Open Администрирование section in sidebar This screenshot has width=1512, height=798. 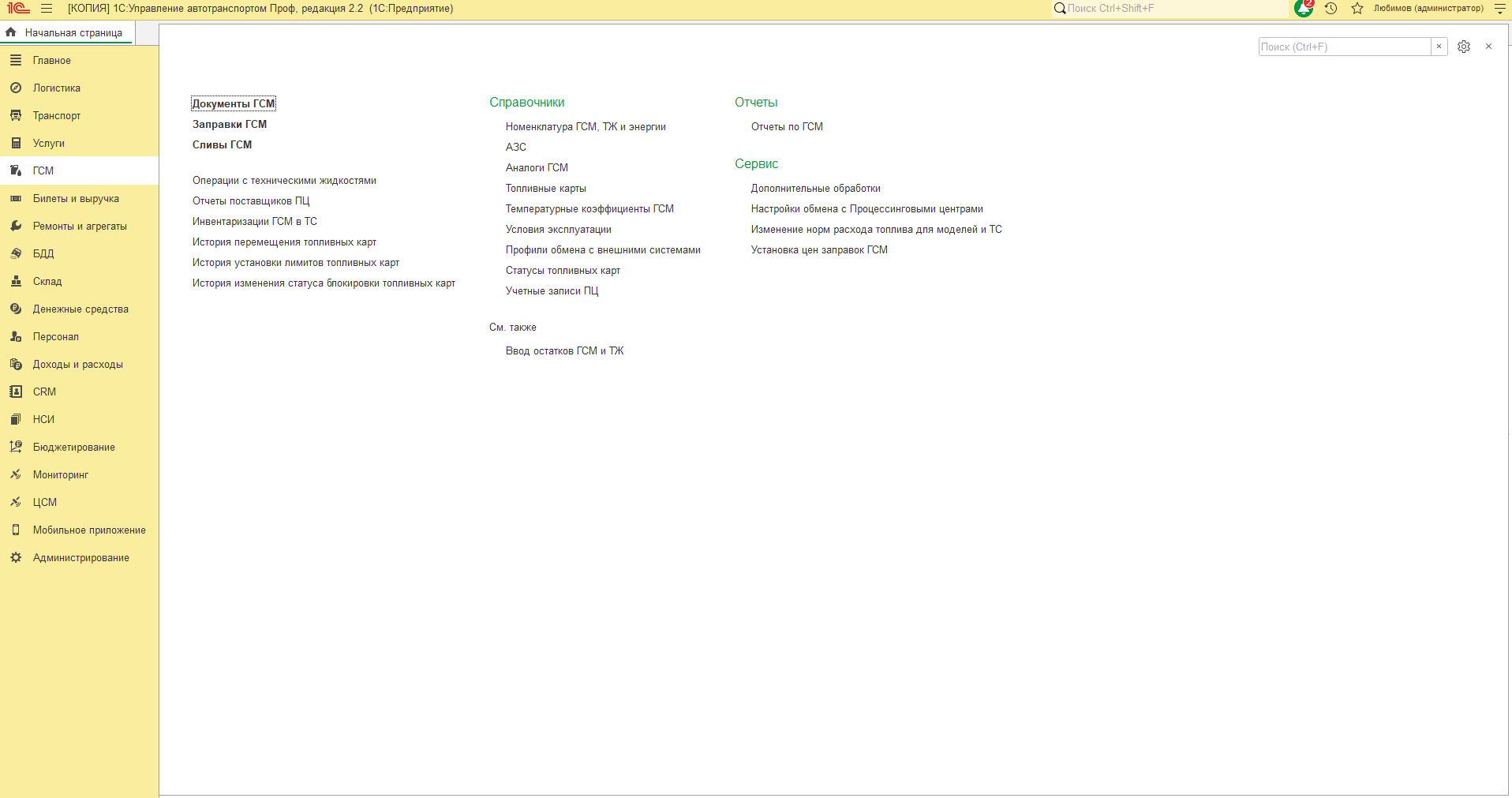click(x=79, y=557)
